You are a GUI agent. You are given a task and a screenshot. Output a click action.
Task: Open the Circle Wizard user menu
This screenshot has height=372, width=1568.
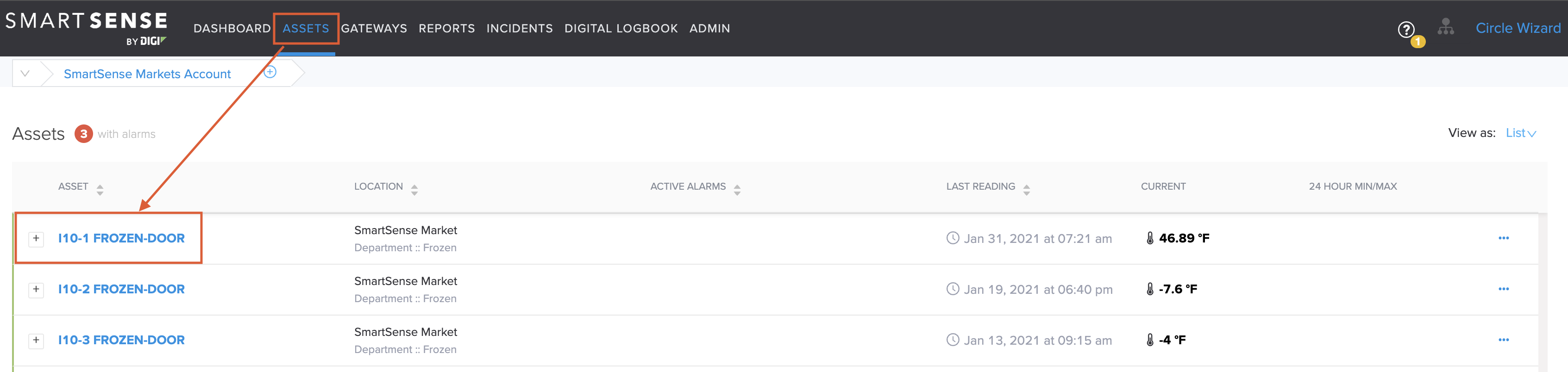1518,28
